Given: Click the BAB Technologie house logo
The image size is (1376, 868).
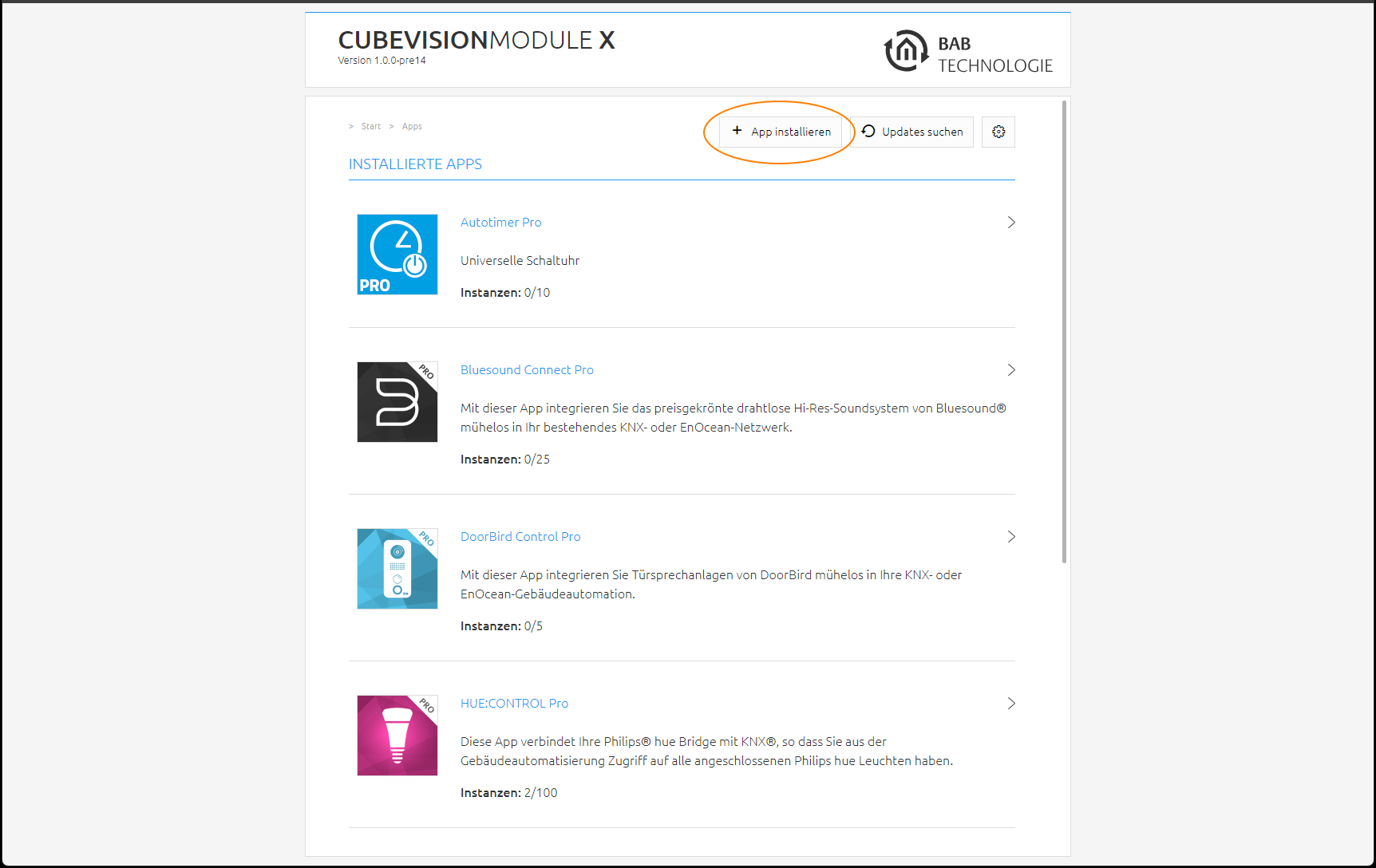Looking at the screenshot, I should coord(906,51).
